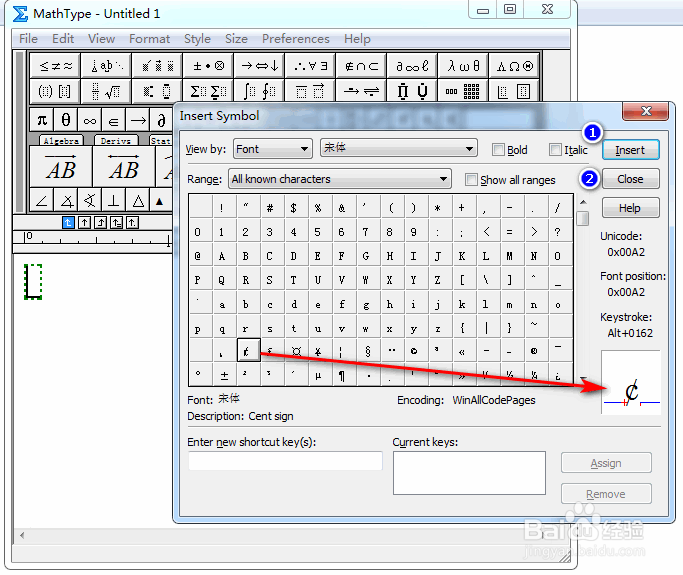Insert vector AB with right arrow
Image resolution: width=683 pixels, height=575 pixels.
61,167
